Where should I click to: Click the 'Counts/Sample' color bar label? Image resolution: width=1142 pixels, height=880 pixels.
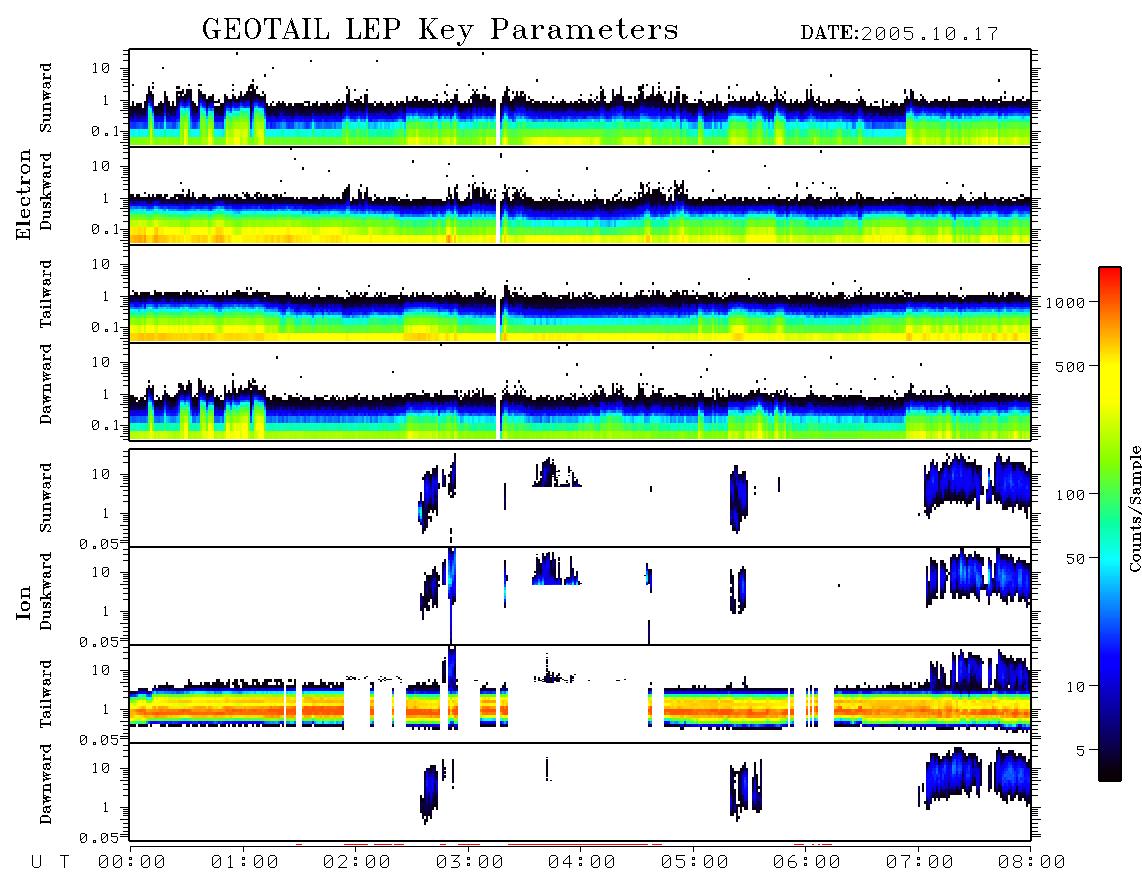(x=1134, y=508)
